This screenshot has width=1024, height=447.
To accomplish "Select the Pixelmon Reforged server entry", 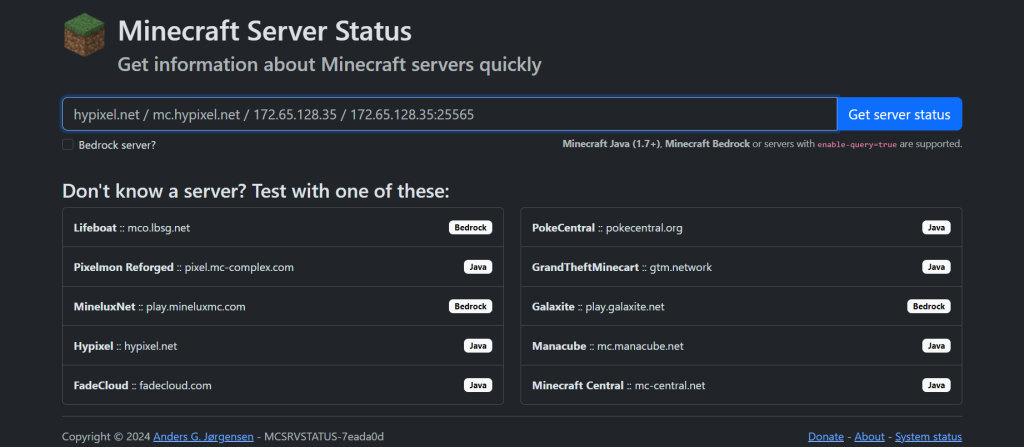I will [283, 267].
